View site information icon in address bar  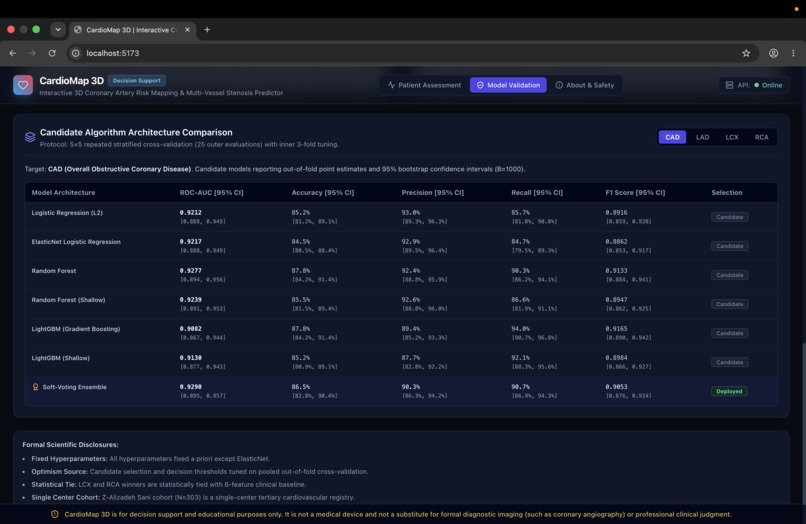tap(76, 53)
